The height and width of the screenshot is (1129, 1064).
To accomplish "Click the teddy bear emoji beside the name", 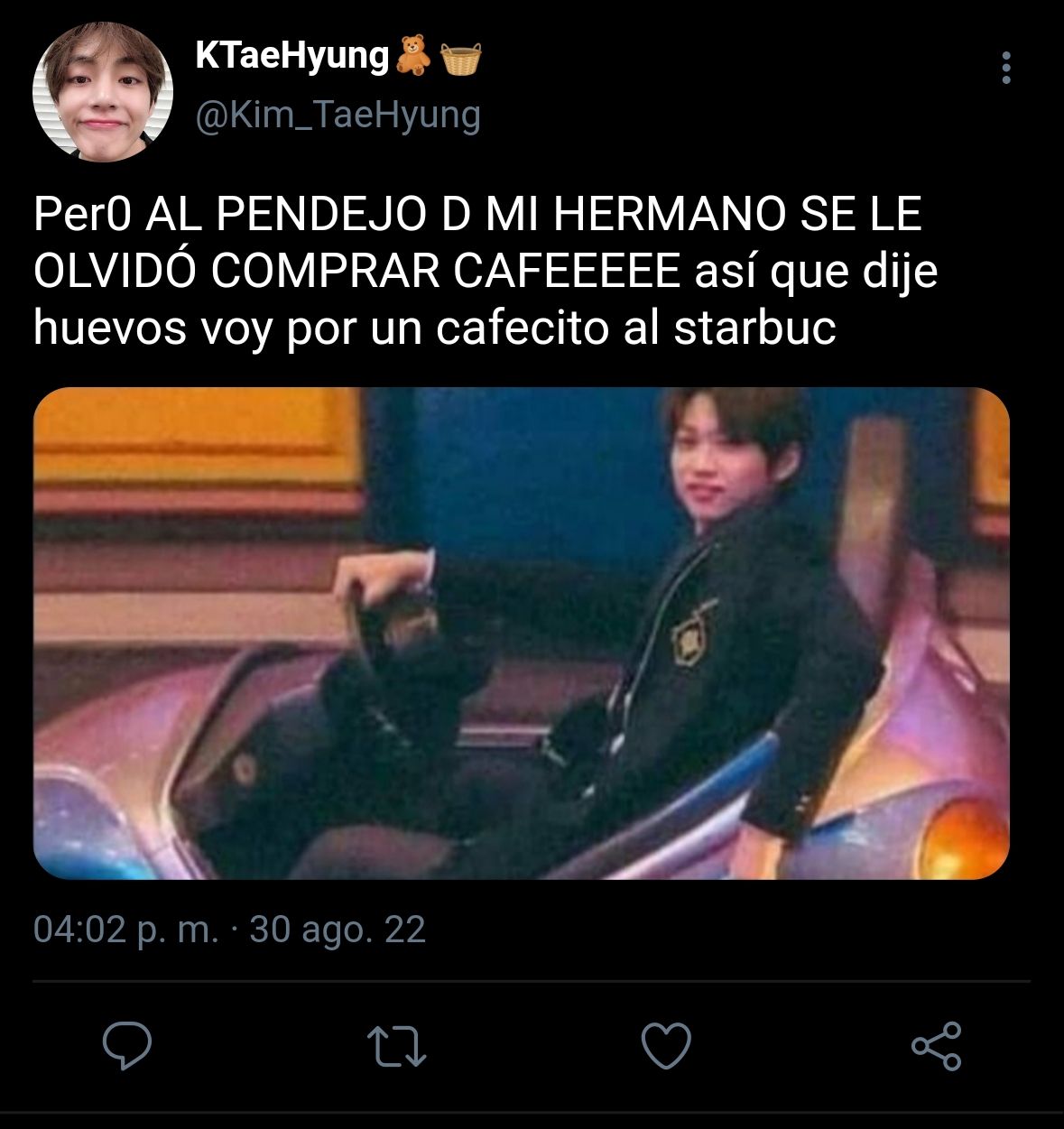I will click(413, 56).
